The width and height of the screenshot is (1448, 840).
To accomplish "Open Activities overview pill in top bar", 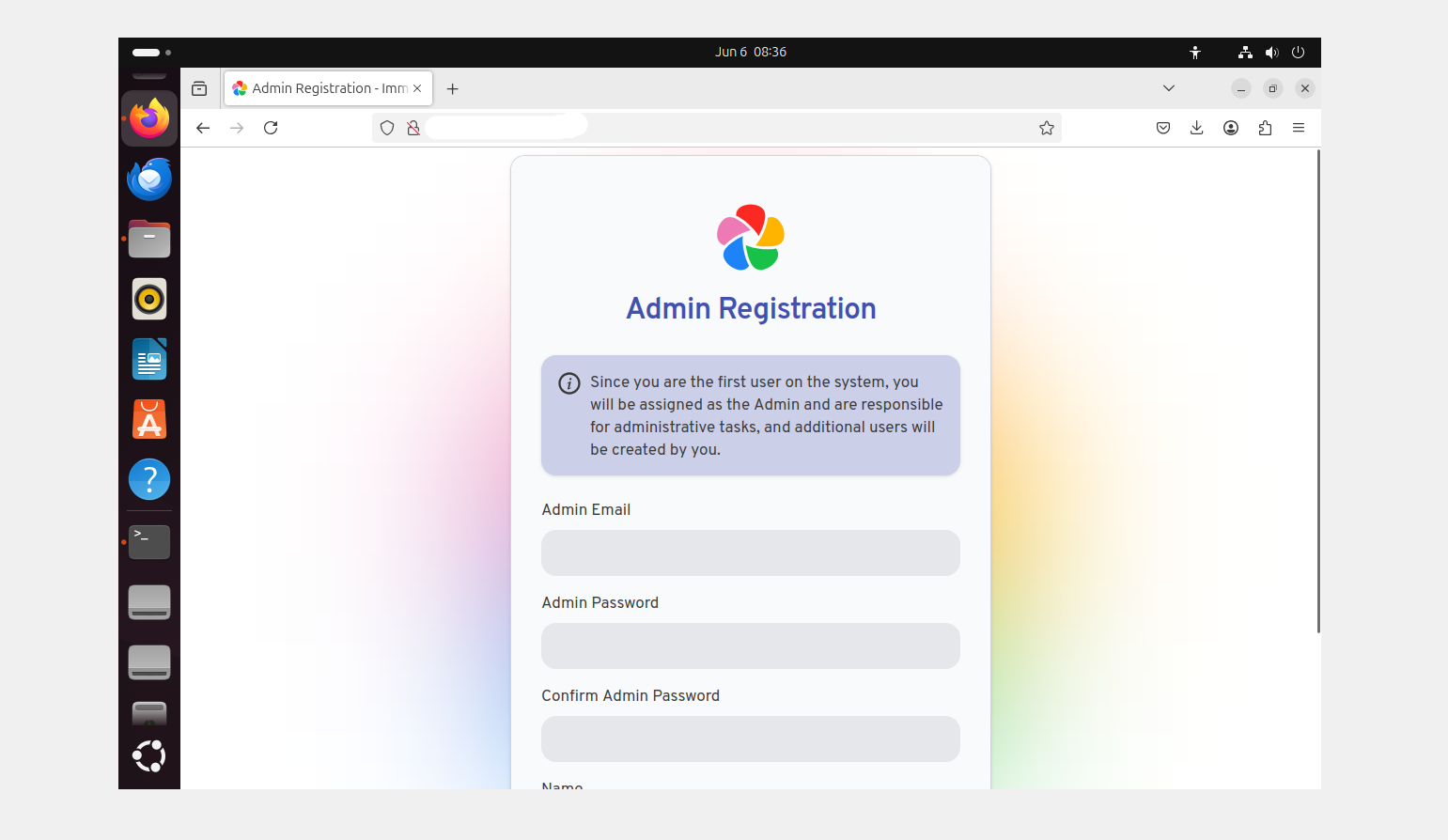I will [151, 53].
